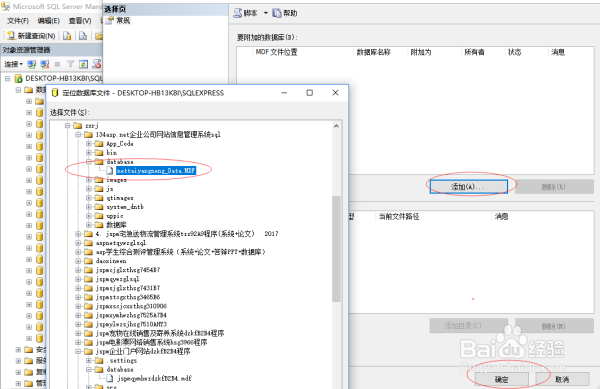Expand the App_Code folder node
This screenshot has width=600, height=389.
coord(89,143)
